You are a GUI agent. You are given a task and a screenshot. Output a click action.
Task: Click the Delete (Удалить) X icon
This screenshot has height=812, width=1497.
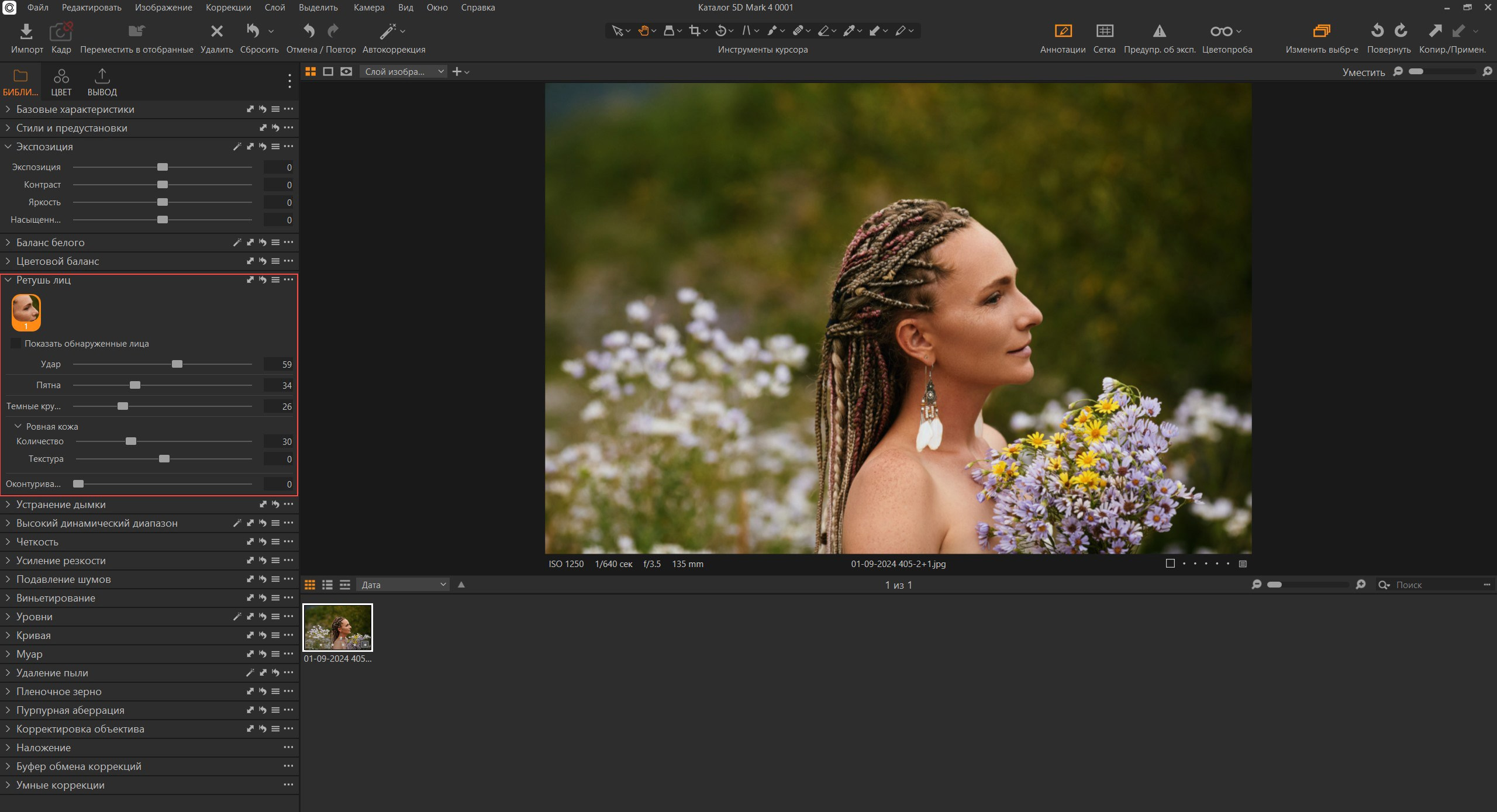point(216,32)
